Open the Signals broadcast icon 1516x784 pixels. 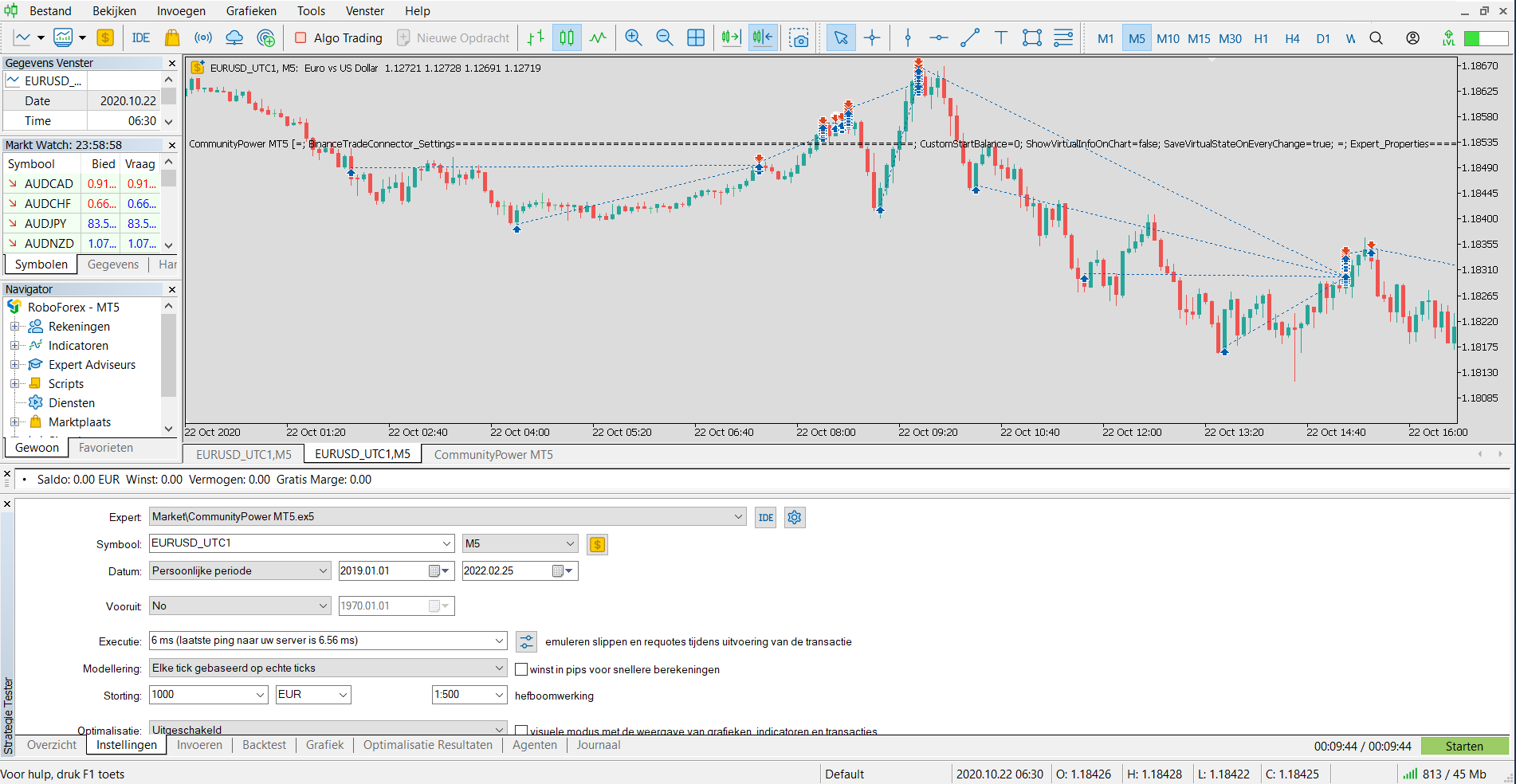click(x=203, y=37)
